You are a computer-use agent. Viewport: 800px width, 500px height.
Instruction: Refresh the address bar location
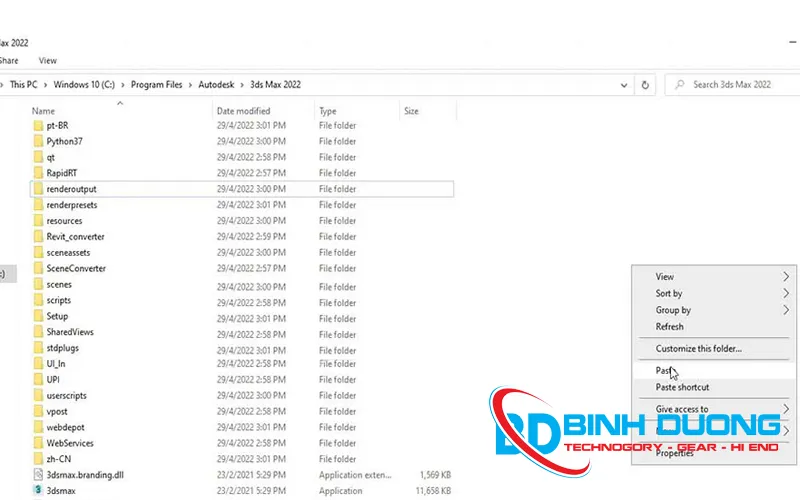[x=645, y=85]
